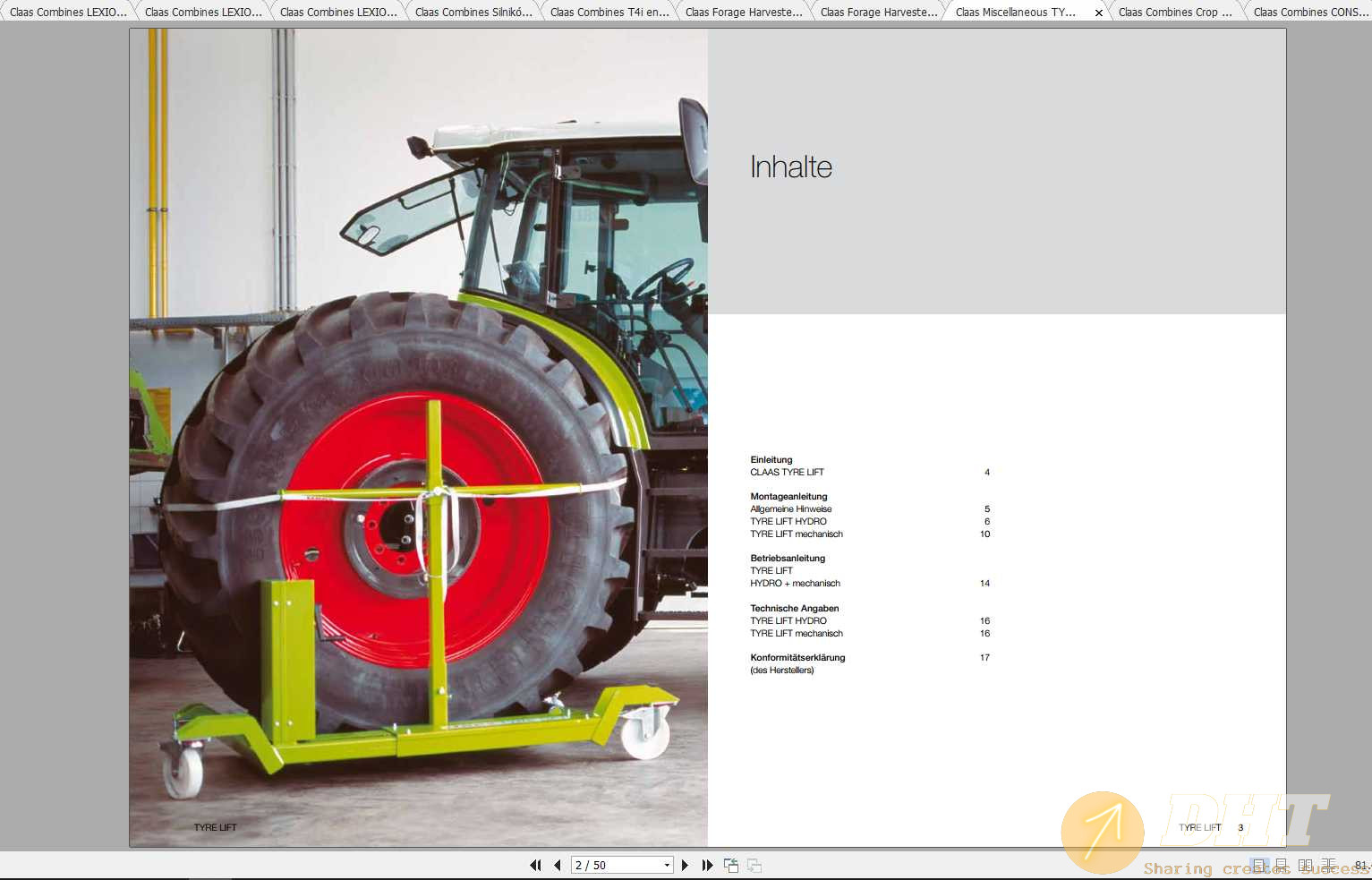
Task: Click the tractor tyre photo page
Action: [419, 438]
